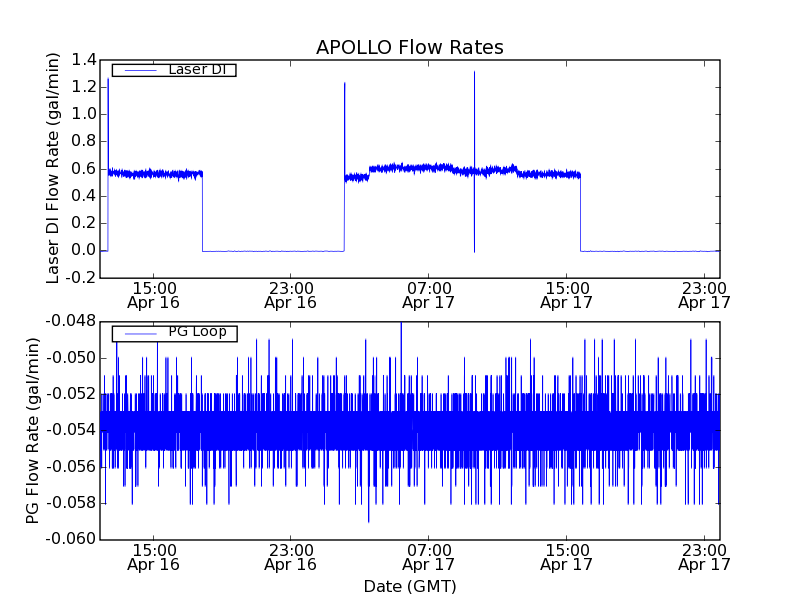Viewport: 800px width, 600px height.
Task: Click the tallest Laser DI spike on Apr 17
Action: 474,161
